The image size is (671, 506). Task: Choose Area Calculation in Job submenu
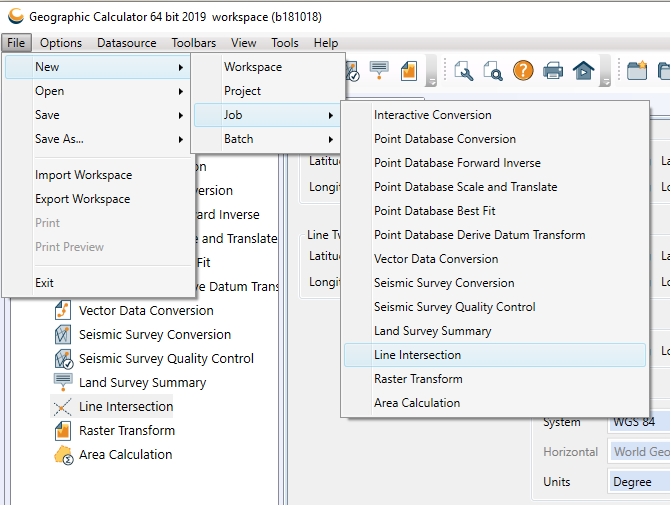pos(417,403)
